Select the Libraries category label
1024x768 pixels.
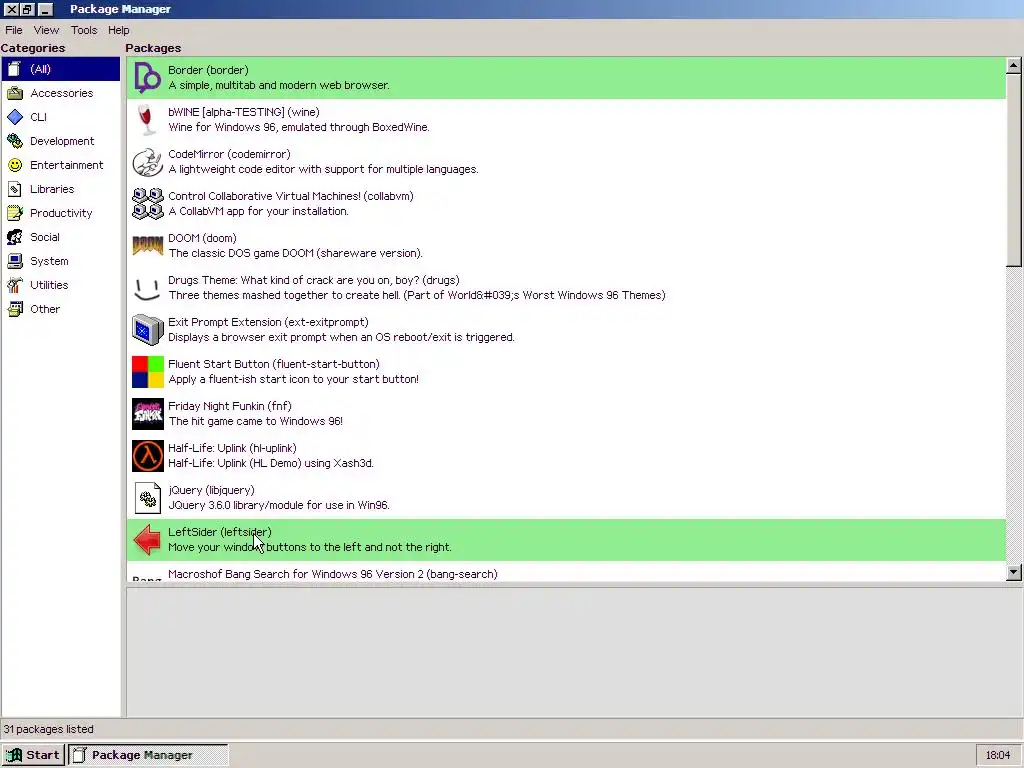coord(52,189)
